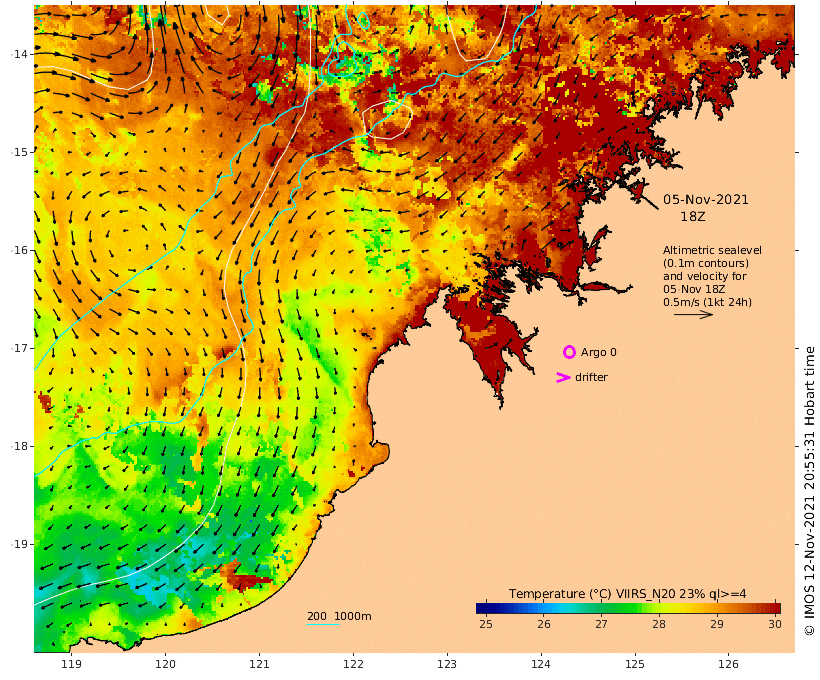This screenshot has width=820, height=680.
Task: Click the longitude axis label 124
Action: 541,664
